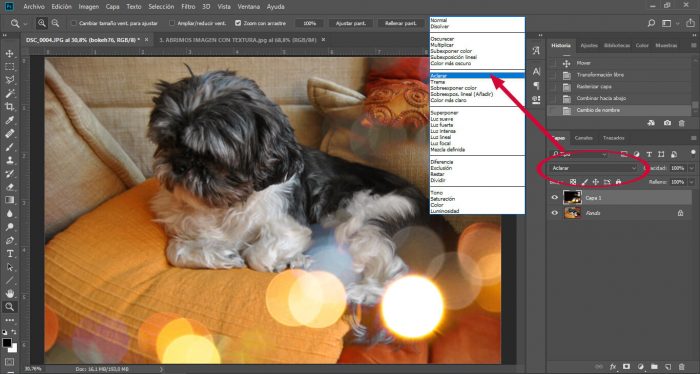This screenshot has width=700, height=374.
Task: Create new adjustment layer icon
Action: [x=641, y=367]
